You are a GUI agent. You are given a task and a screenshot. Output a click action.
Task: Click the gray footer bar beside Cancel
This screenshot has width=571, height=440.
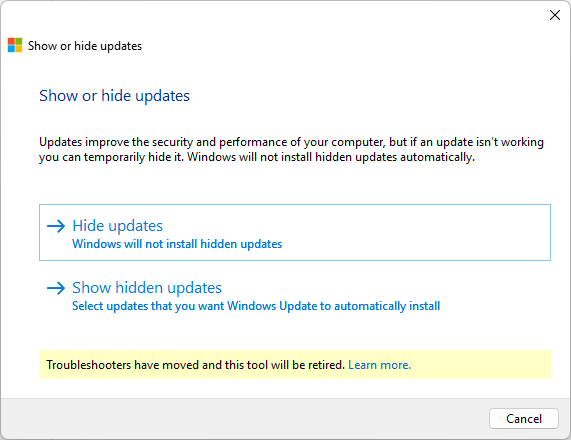(244, 419)
